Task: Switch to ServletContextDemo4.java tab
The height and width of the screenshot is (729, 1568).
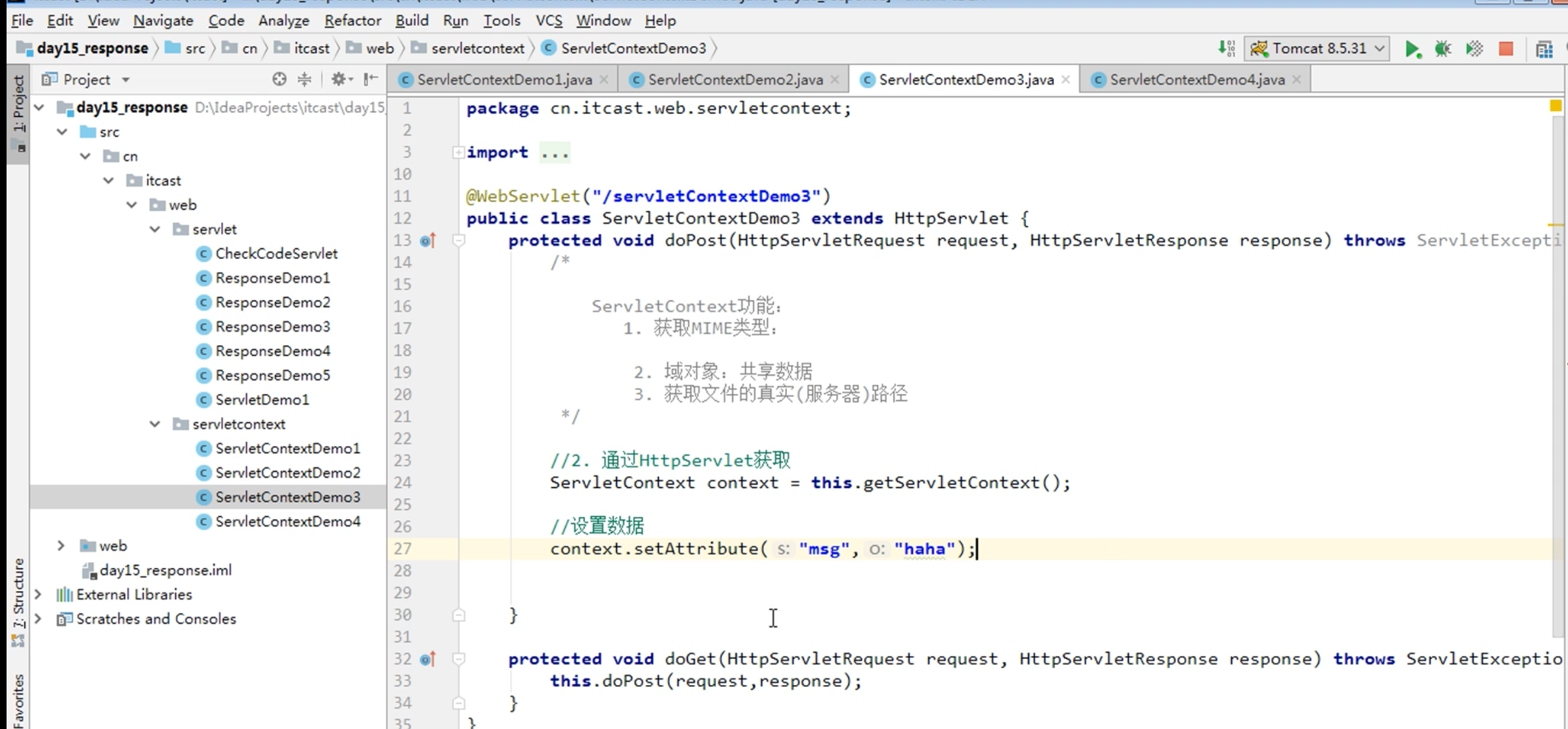Action: 1196,79
